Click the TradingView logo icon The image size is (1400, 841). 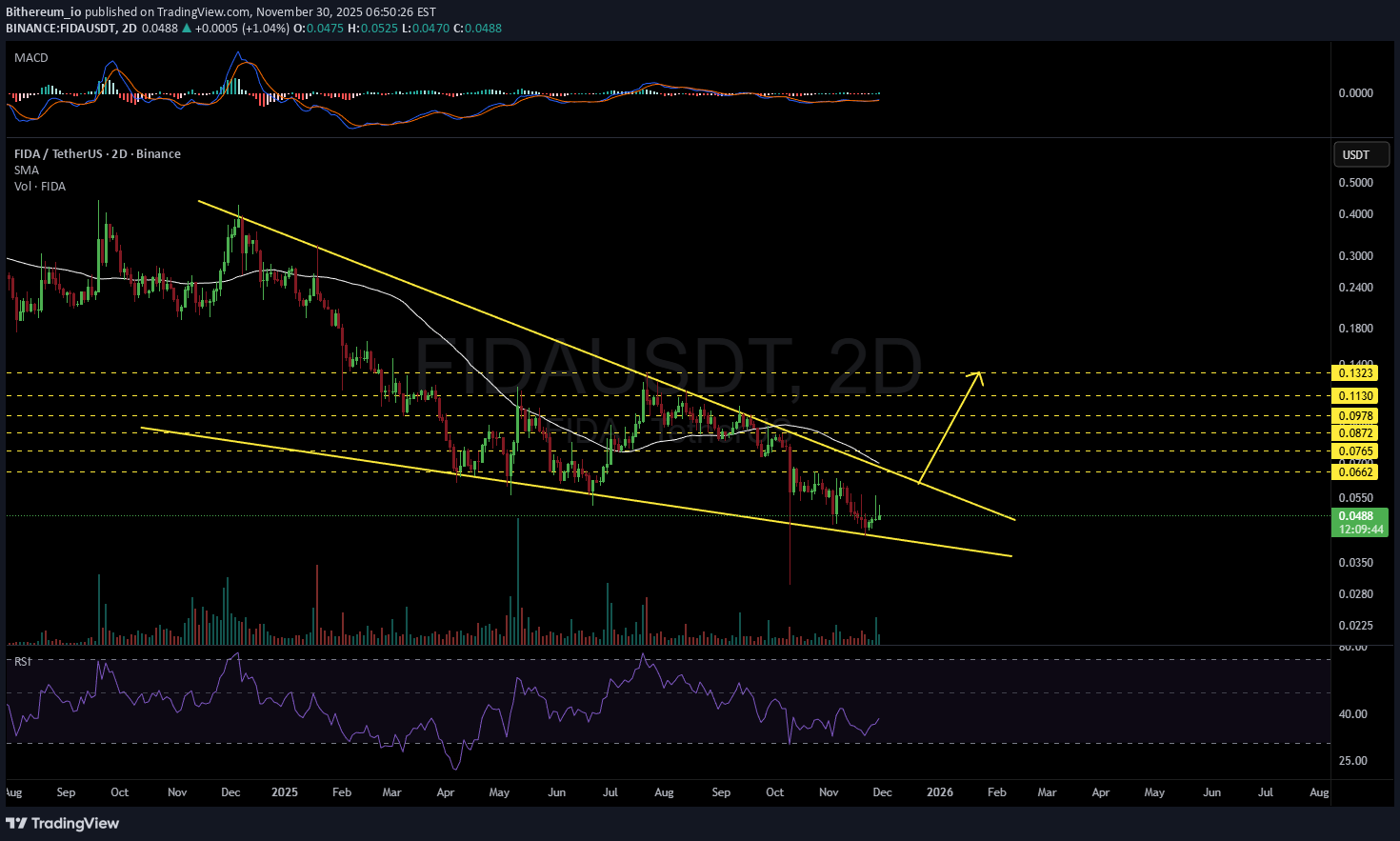(x=17, y=823)
